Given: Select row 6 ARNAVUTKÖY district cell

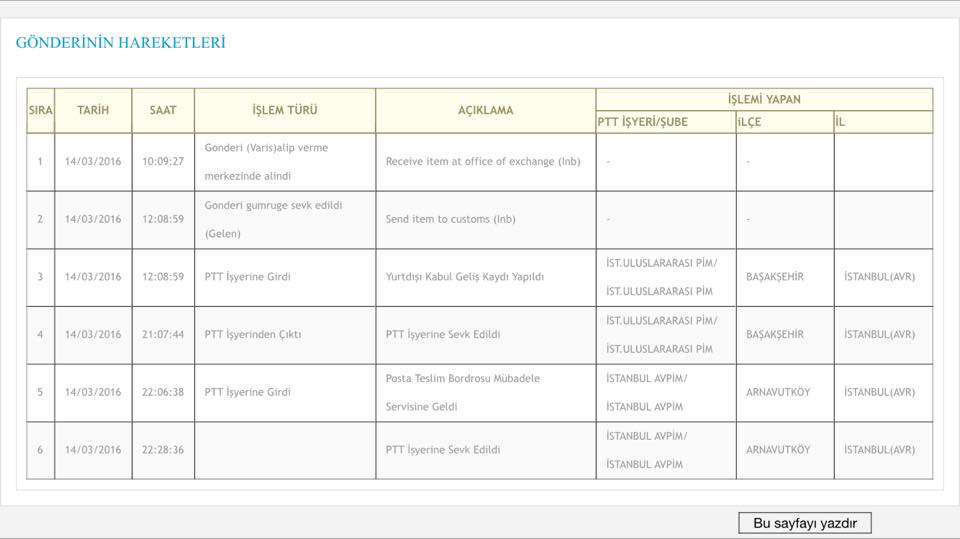Looking at the screenshot, I should pos(785,450).
